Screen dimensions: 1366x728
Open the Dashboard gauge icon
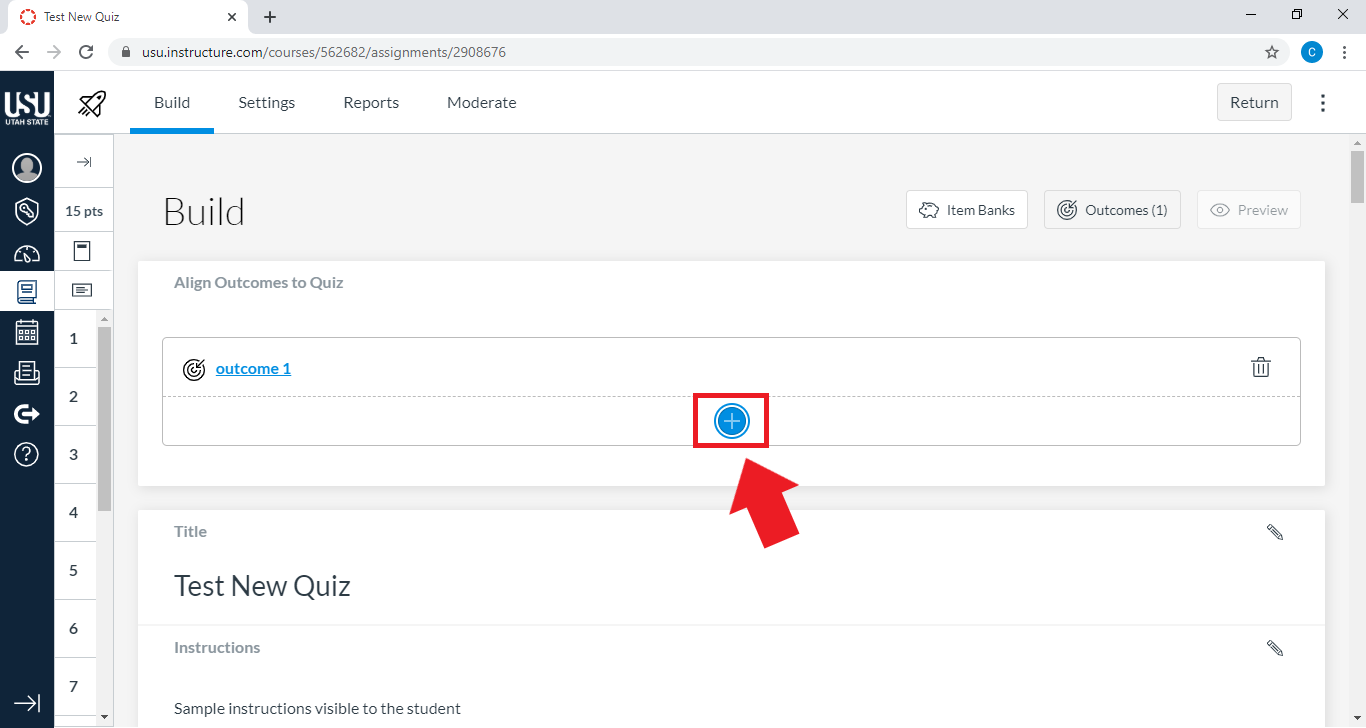[x=27, y=252]
